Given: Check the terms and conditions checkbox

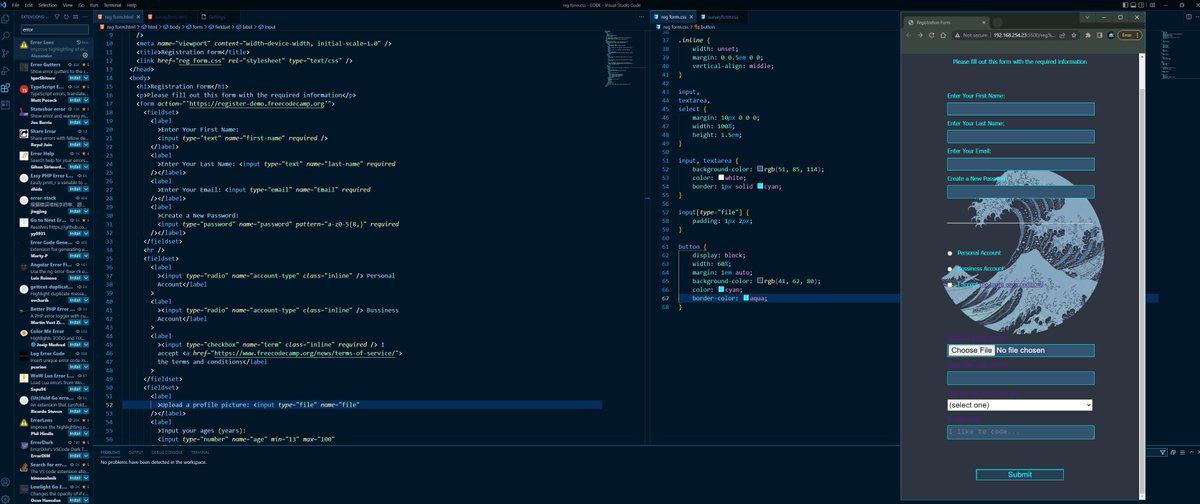Looking at the screenshot, I should click(950, 284).
